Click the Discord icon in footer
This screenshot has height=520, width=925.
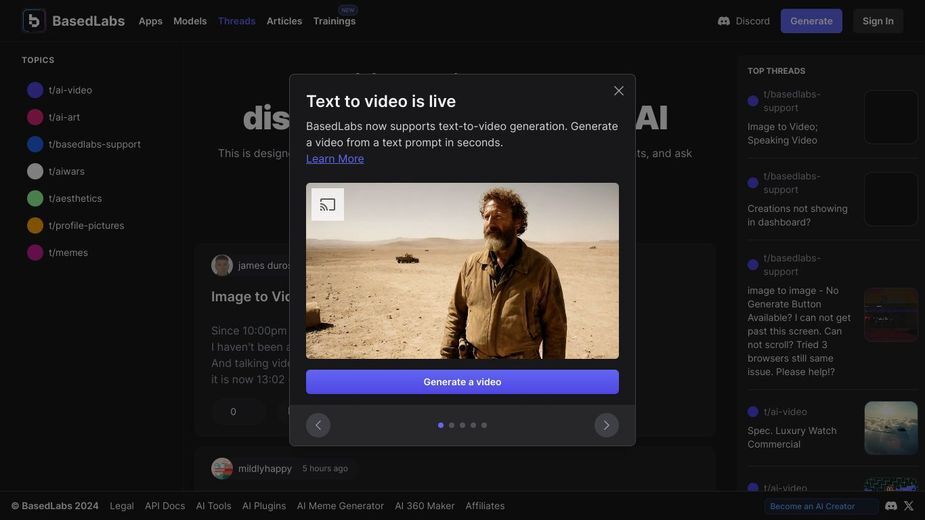point(891,506)
